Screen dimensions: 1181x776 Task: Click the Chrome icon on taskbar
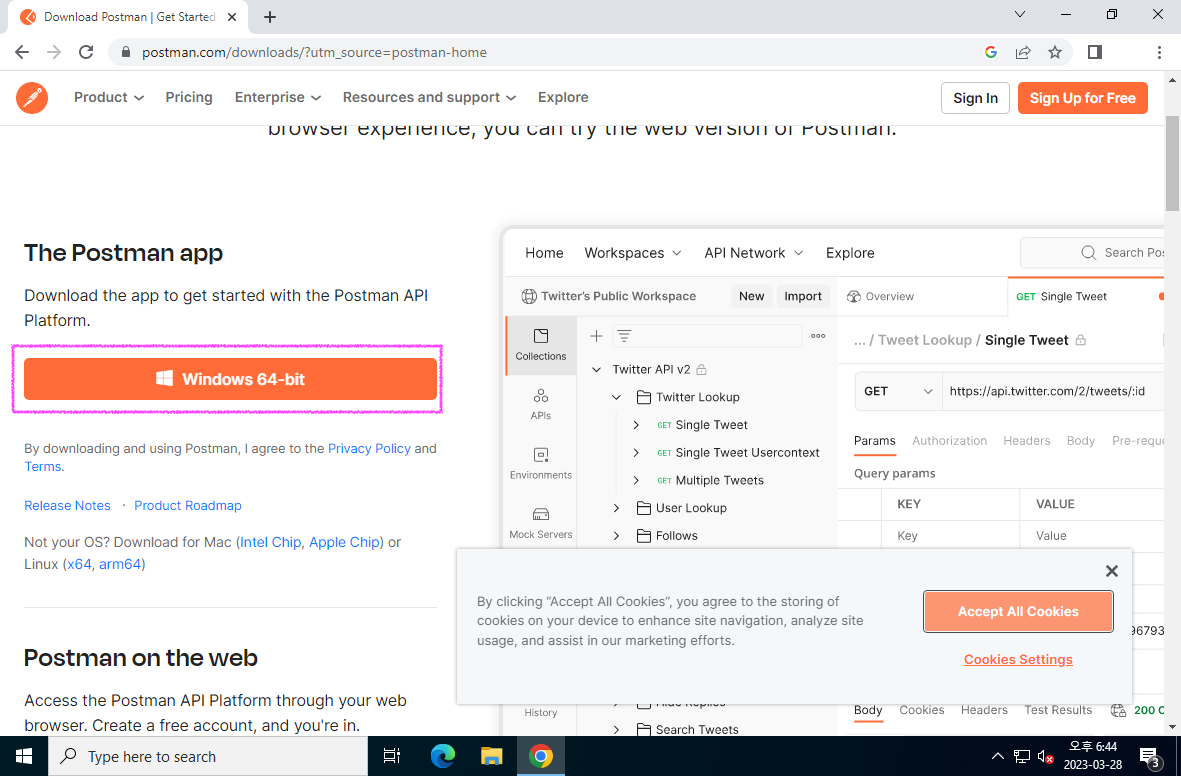click(541, 756)
